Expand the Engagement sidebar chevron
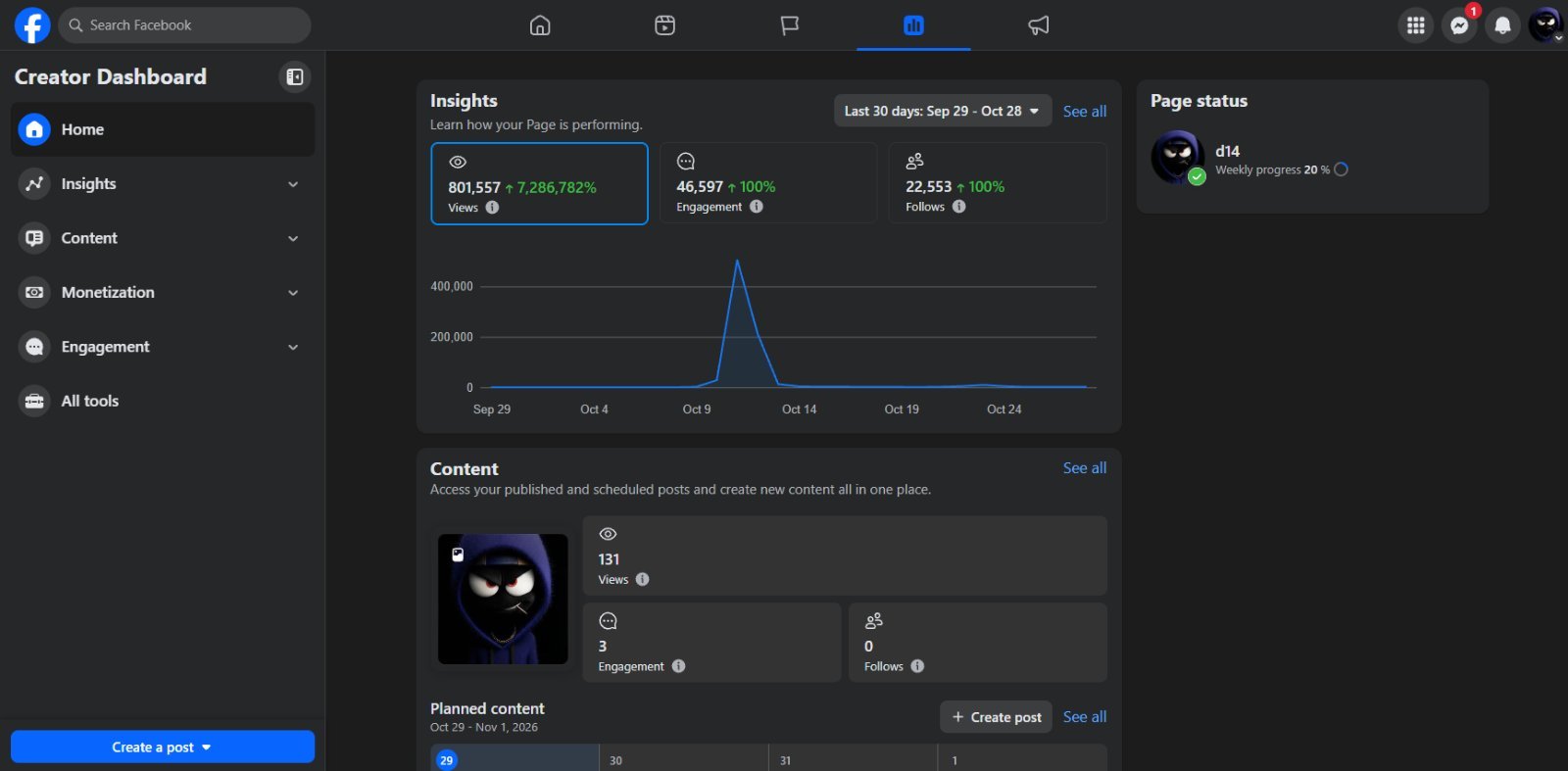This screenshot has width=1568, height=771. pyautogui.click(x=293, y=347)
